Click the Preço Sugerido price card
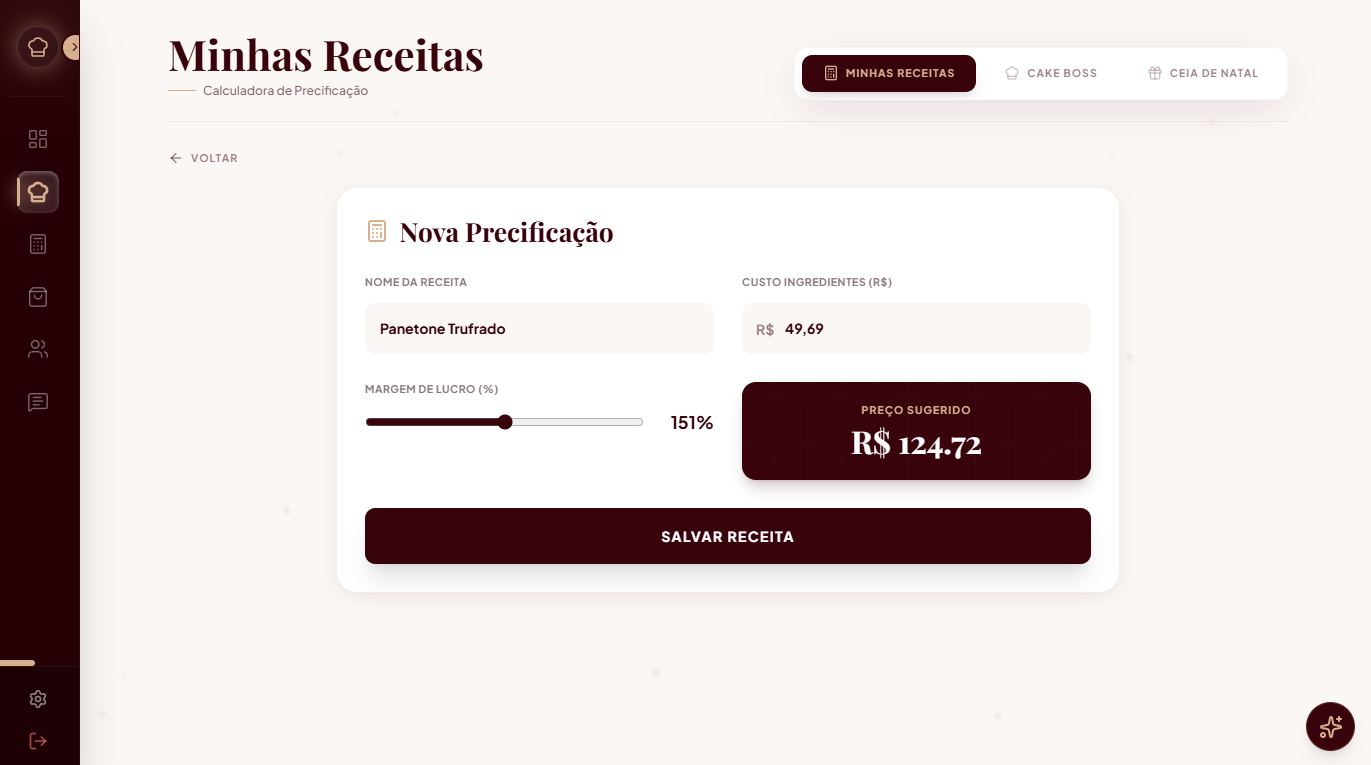Viewport: 1371px width, 765px height. coord(916,431)
